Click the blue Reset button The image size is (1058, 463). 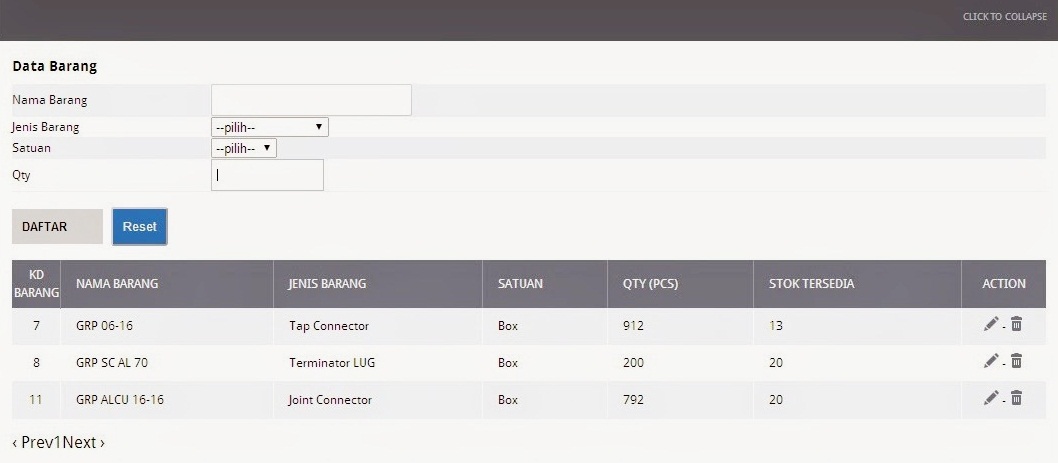(x=140, y=227)
